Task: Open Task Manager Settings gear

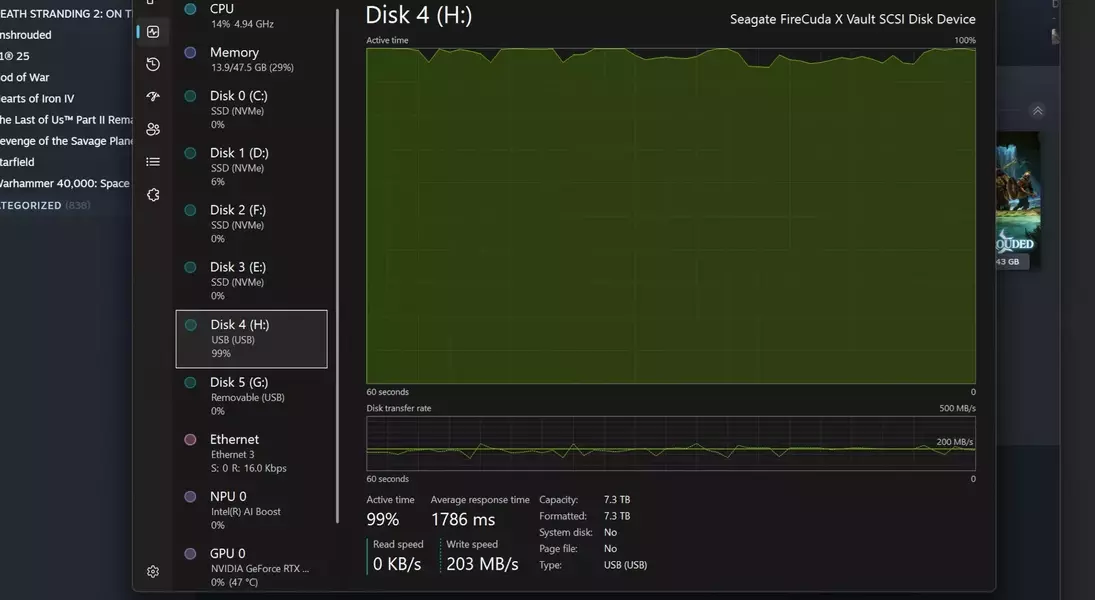Action: pyautogui.click(x=153, y=572)
